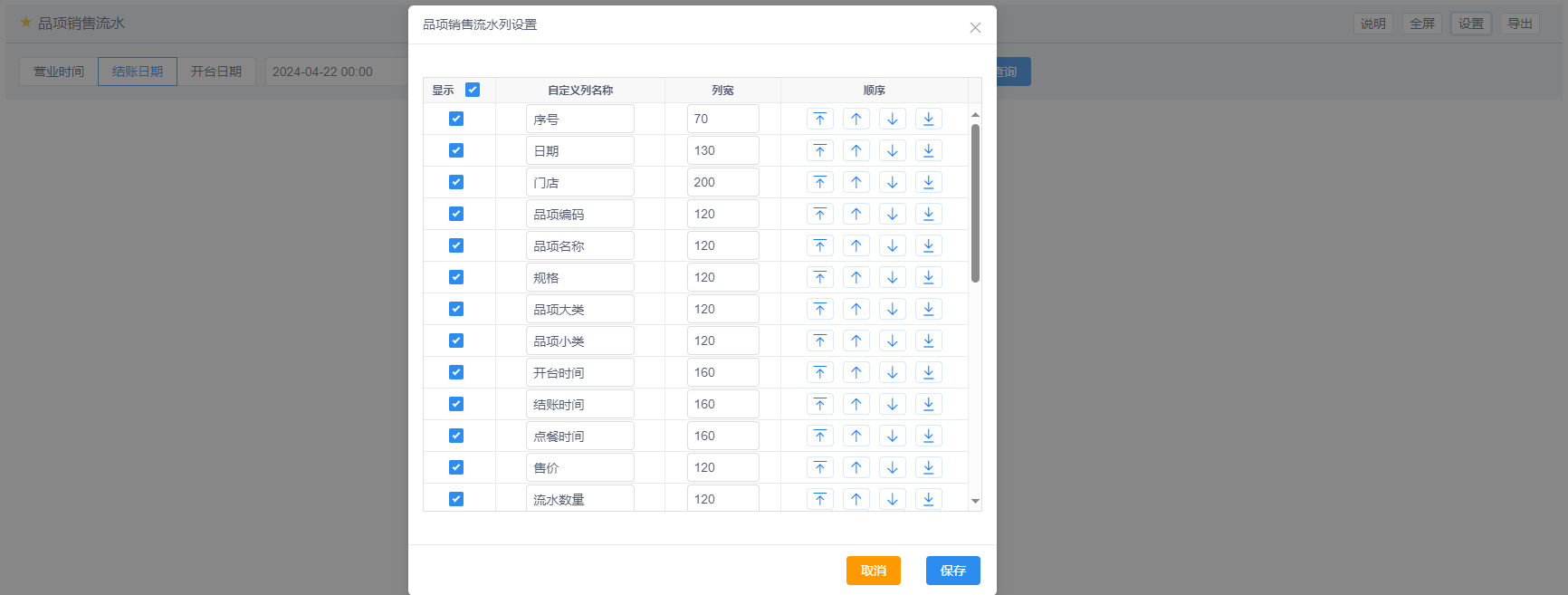Uncheck the 流水数量 display checkbox

pyautogui.click(x=456, y=499)
